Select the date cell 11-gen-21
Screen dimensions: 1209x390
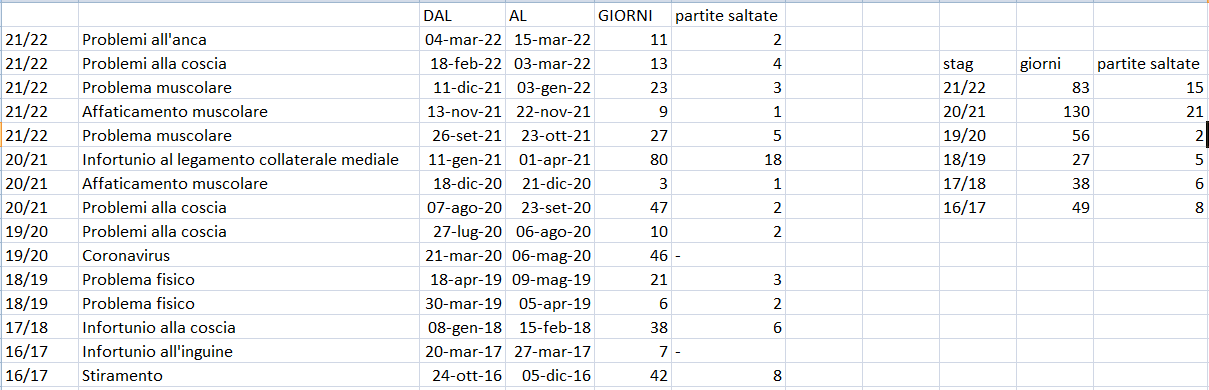point(463,160)
